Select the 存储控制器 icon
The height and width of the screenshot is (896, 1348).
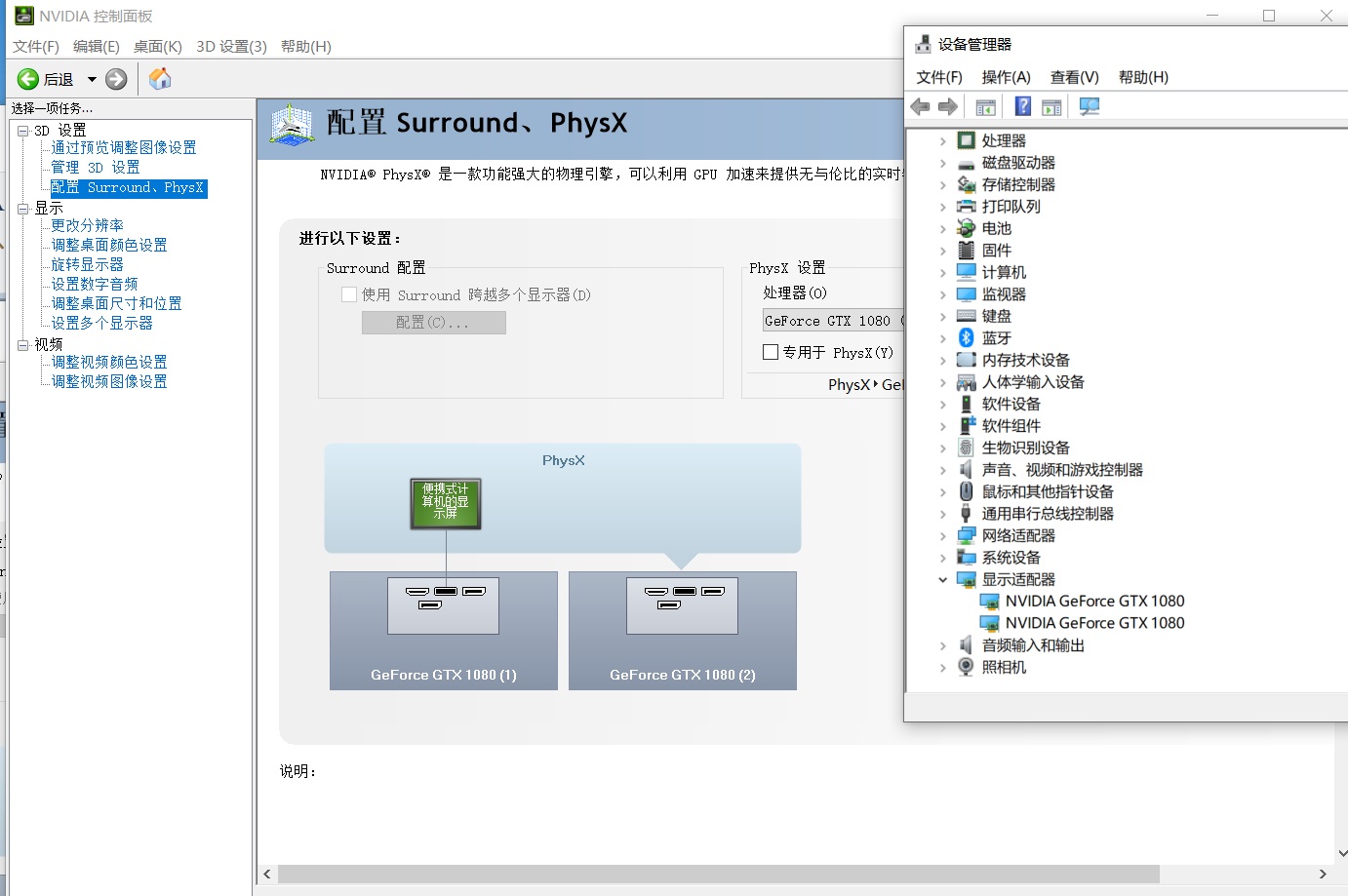966,184
